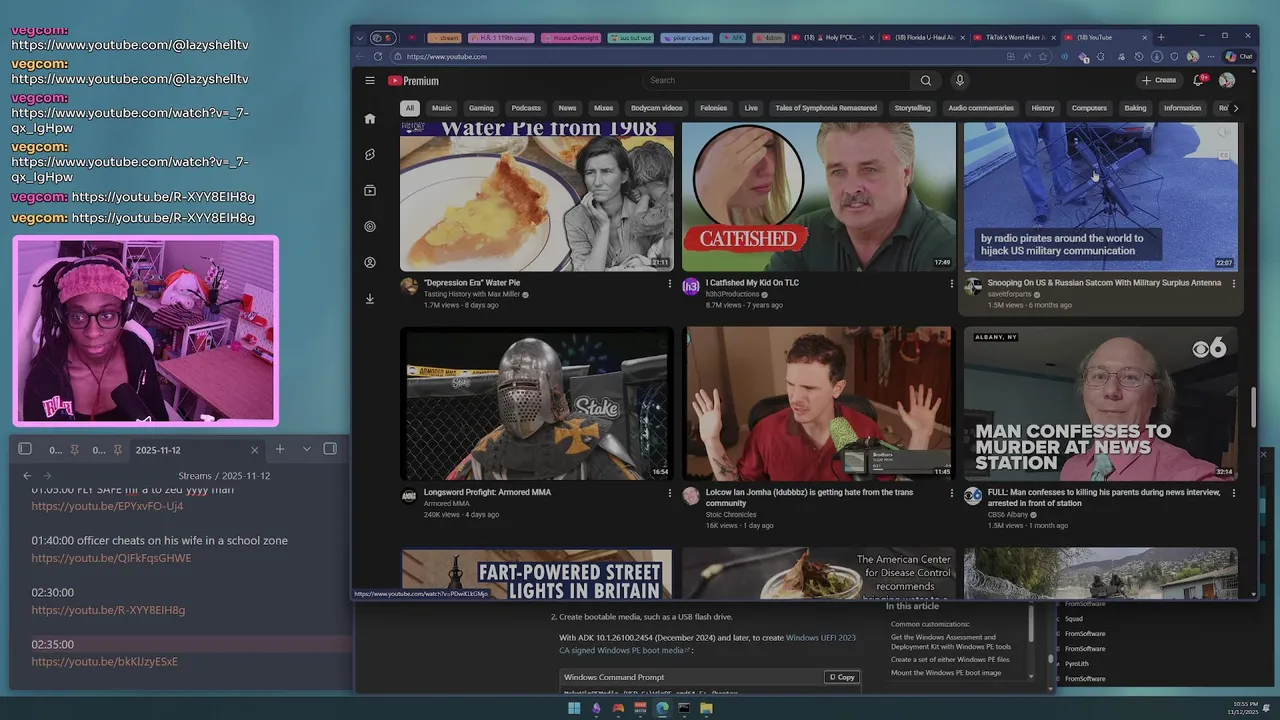1280x720 pixels.
Task: Select the Bodycam videos chip
Action: click(x=657, y=108)
